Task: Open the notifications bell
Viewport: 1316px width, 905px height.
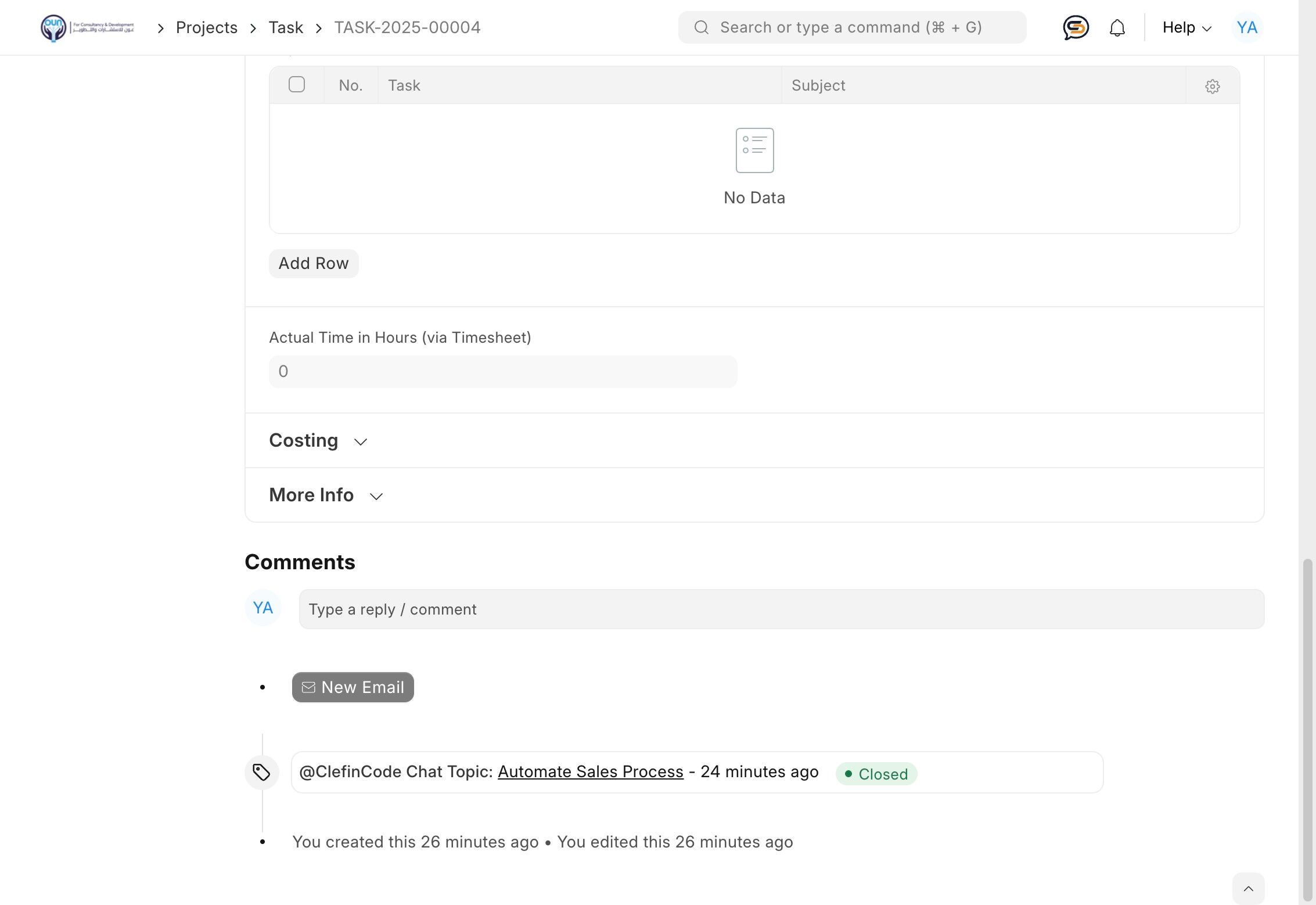Action: tap(1117, 27)
